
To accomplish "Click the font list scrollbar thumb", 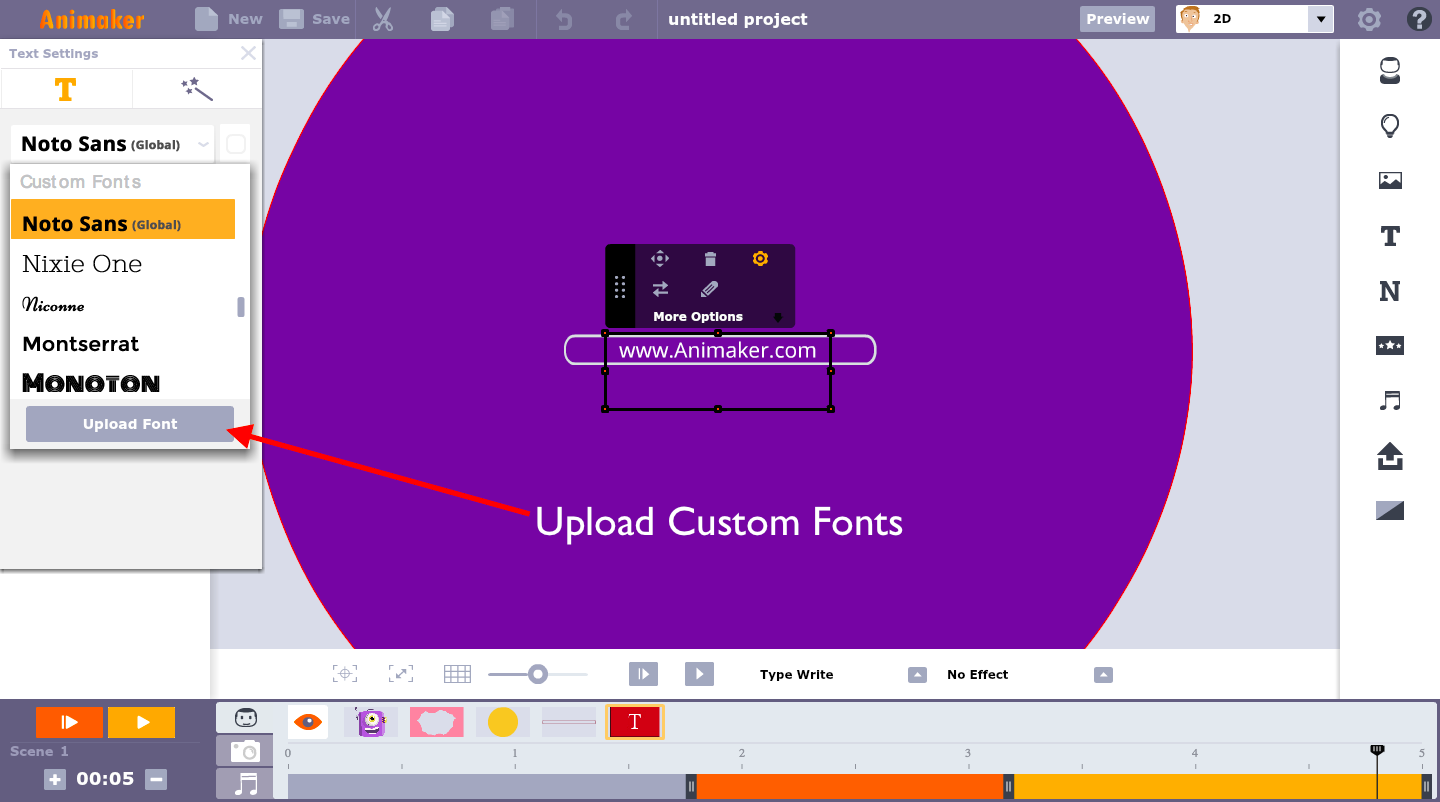I will [241, 306].
